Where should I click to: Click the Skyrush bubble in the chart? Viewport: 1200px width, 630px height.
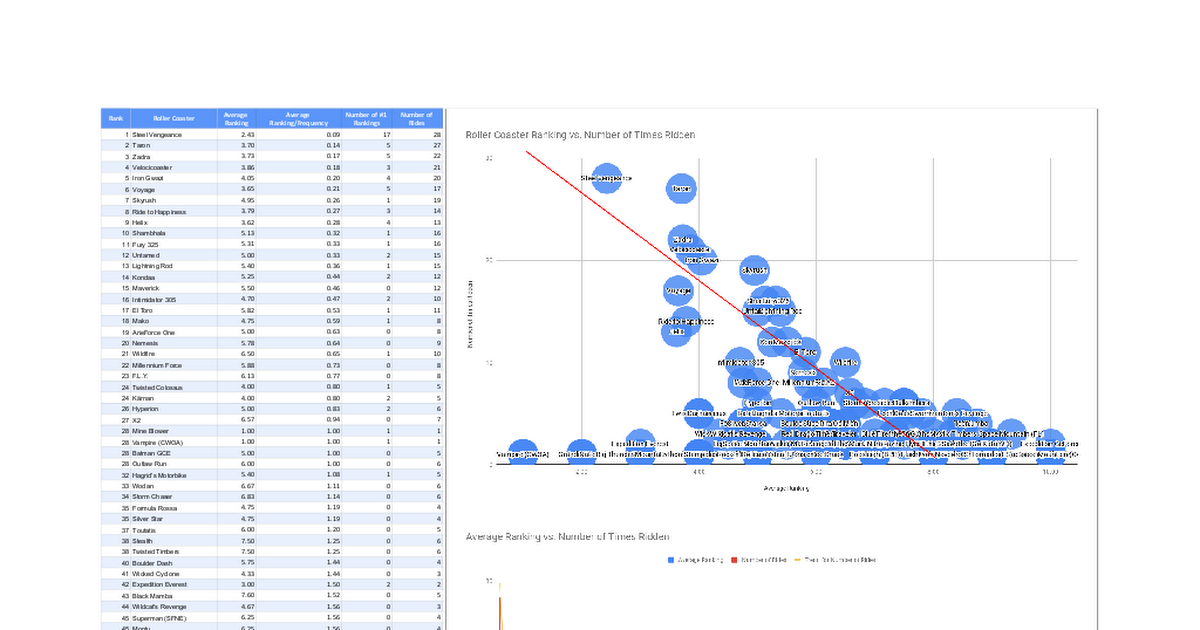coord(755,270)
